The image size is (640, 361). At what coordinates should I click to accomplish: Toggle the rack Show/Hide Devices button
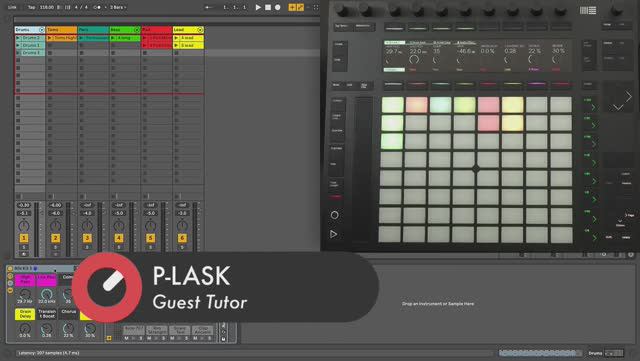point(10,291)
